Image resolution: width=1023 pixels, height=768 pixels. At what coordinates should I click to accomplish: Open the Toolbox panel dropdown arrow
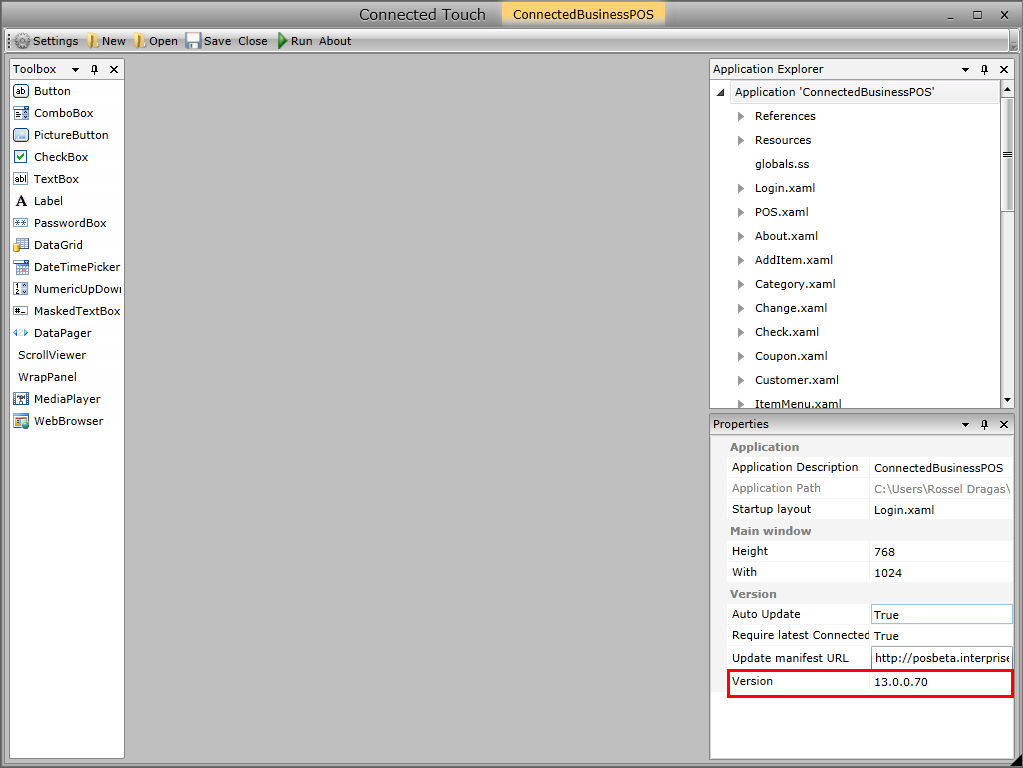75,69
